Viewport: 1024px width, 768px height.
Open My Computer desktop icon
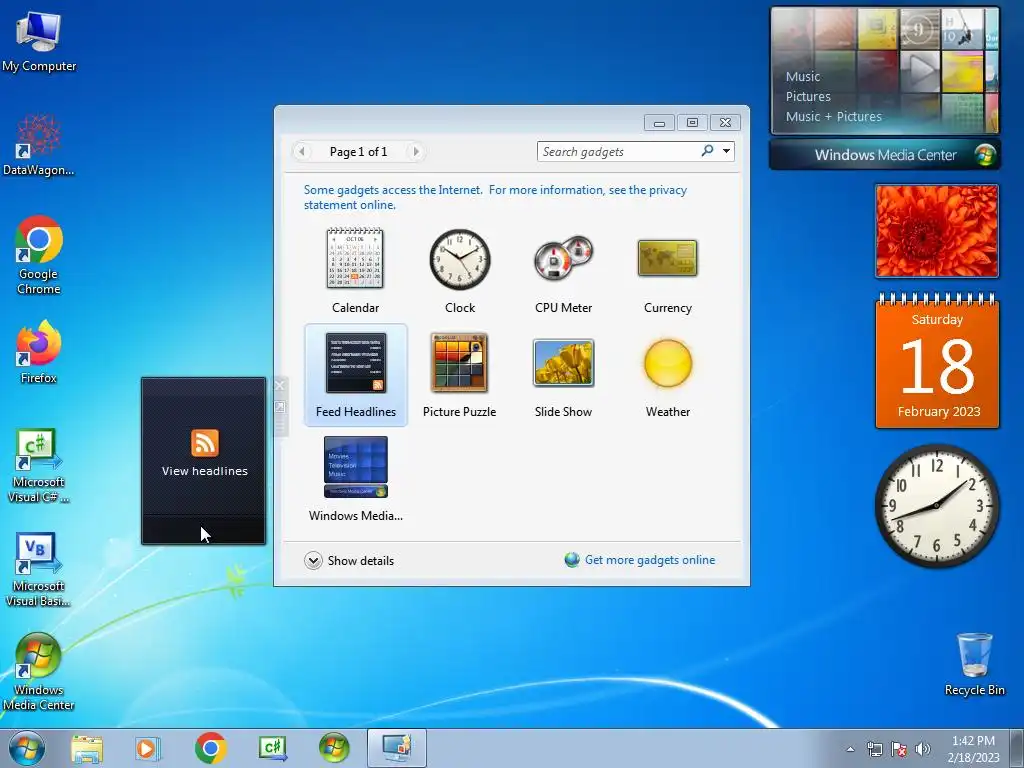point(39,42)
